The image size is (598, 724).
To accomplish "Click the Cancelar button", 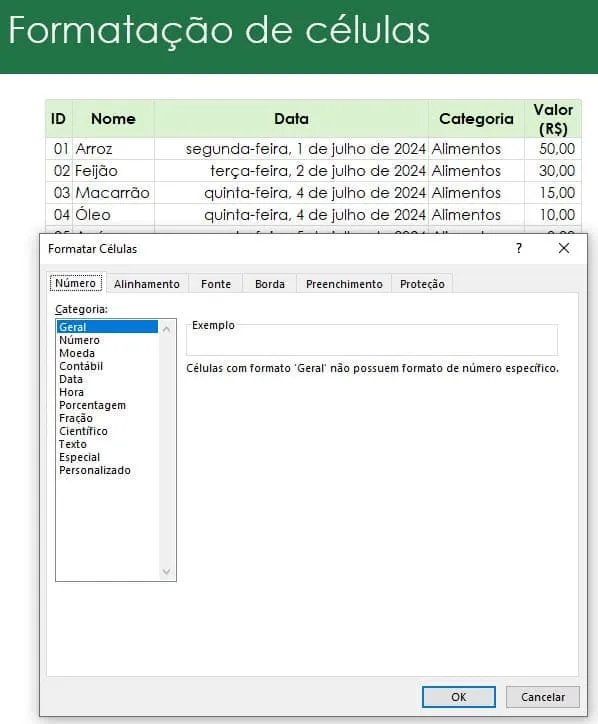I will click(x=543, y=697).
